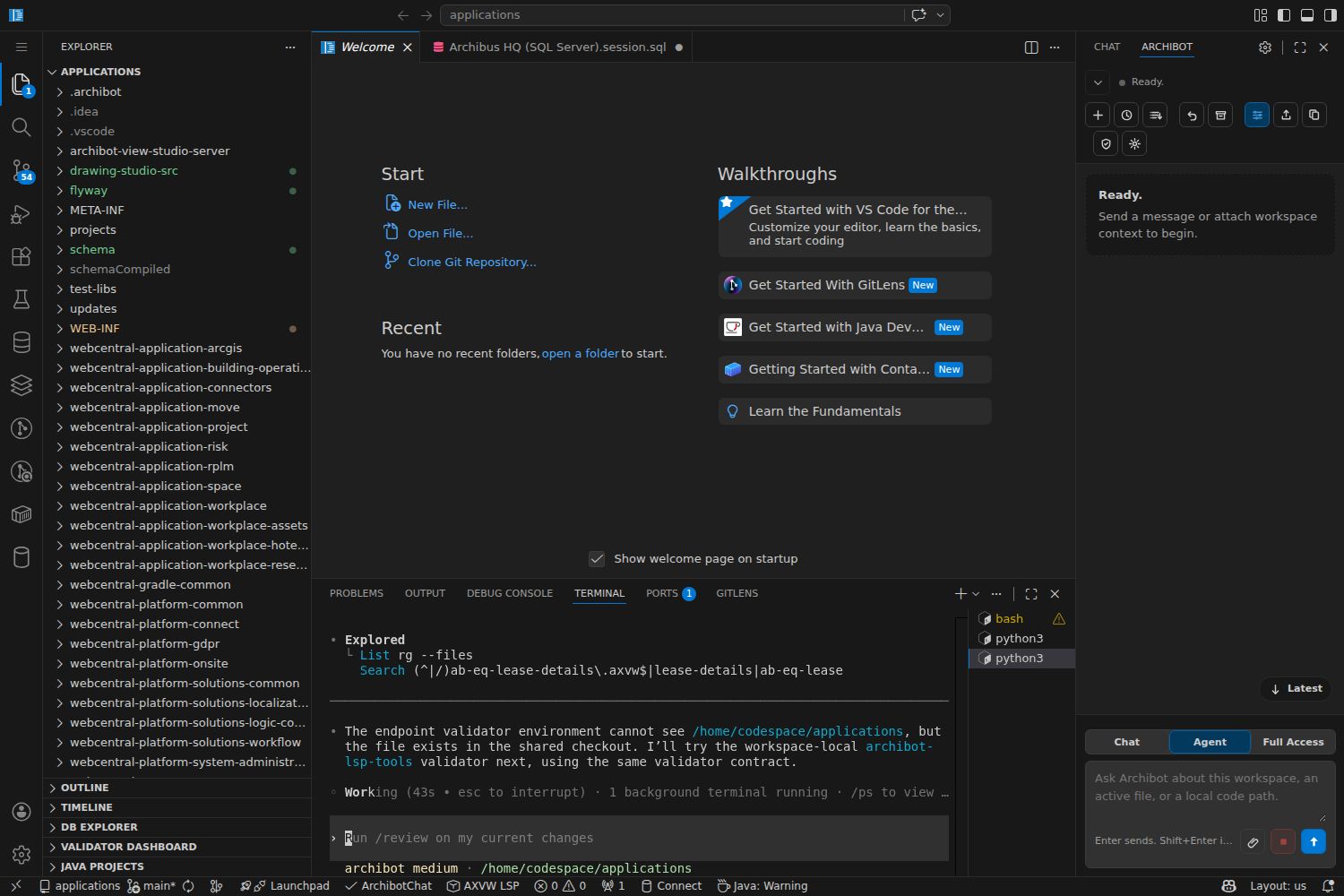Click the Latest scroll button in Archibot
The image size is (1344, 896).
1296,688
